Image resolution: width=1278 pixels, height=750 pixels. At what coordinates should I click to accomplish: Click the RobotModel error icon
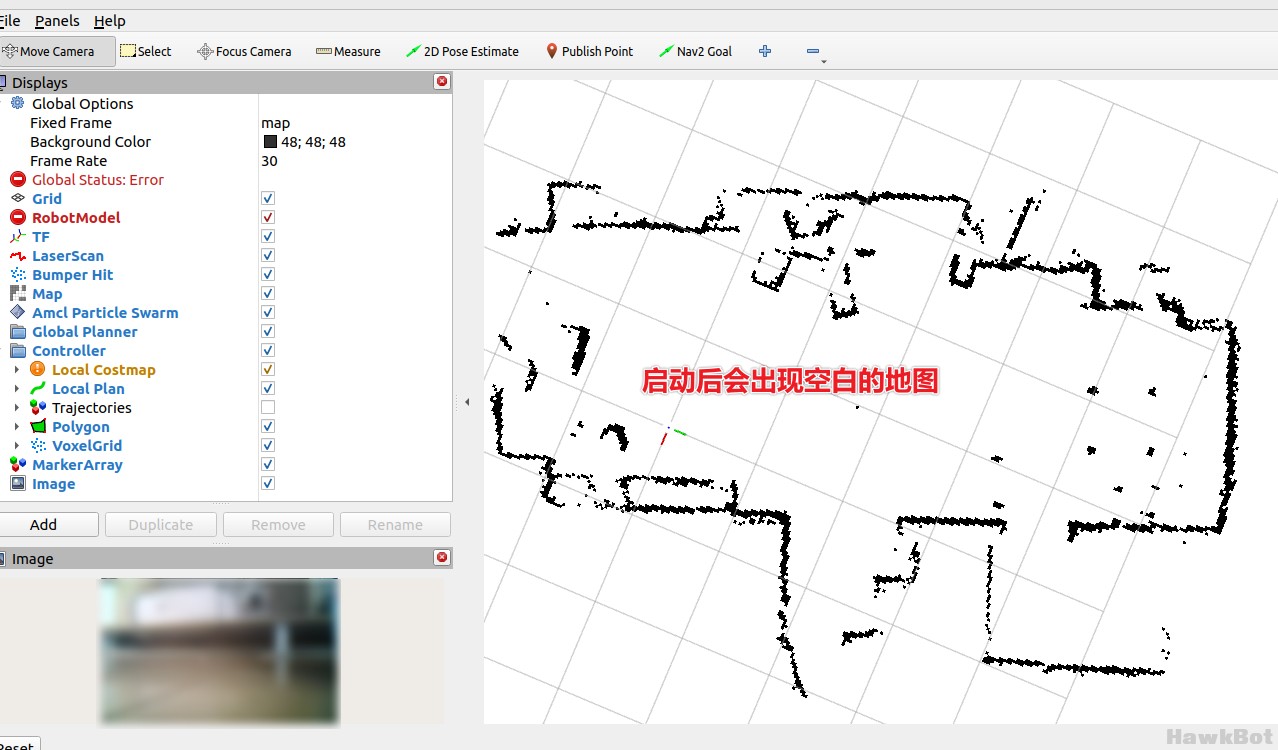pos(17,217)
